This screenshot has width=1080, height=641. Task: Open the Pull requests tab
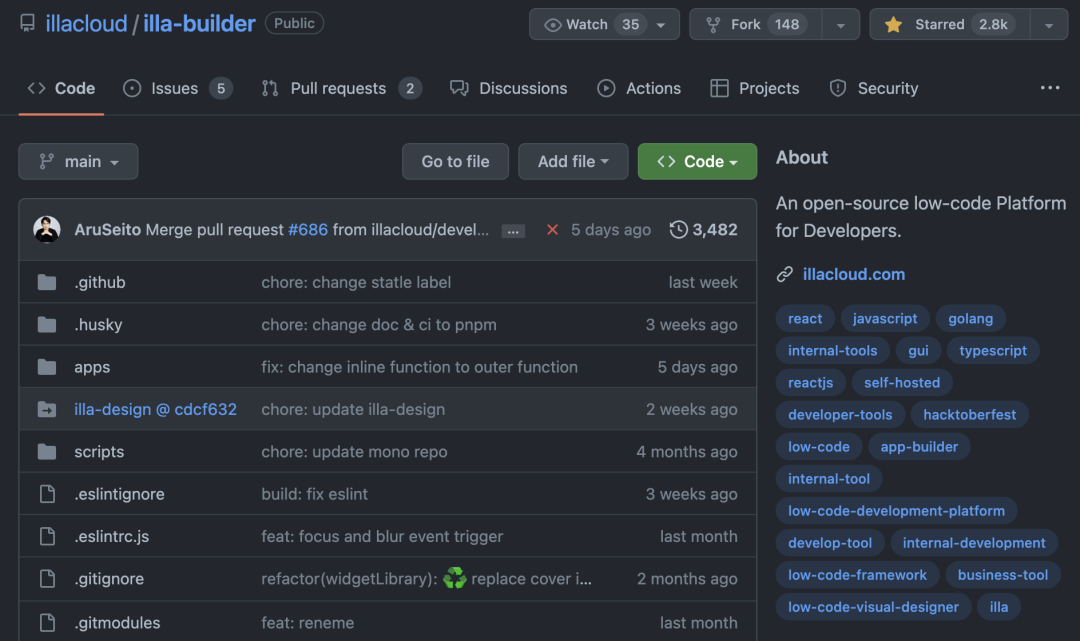point(342,88)
